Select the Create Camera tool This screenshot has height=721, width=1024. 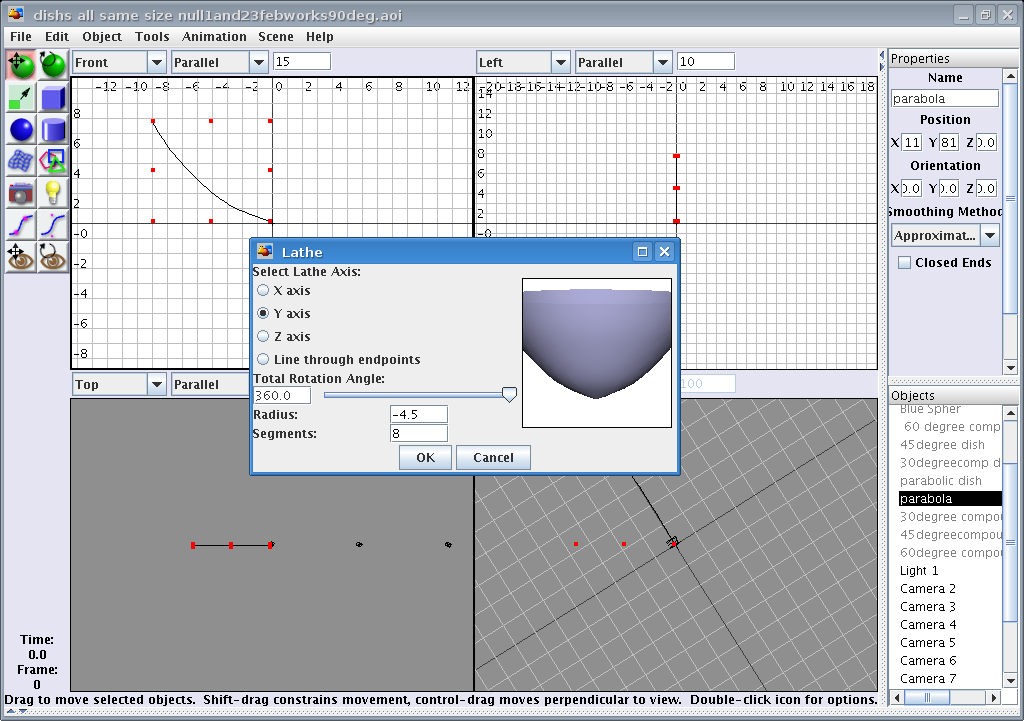21,193
